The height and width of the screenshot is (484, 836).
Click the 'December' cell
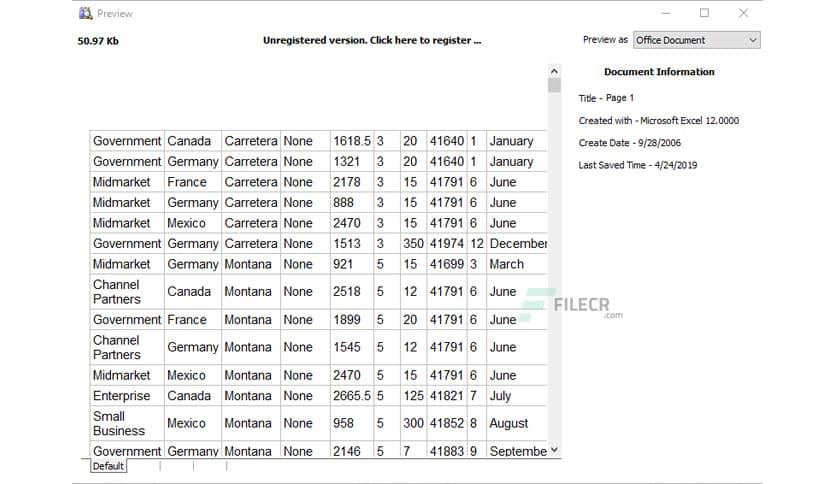point(517,244)
